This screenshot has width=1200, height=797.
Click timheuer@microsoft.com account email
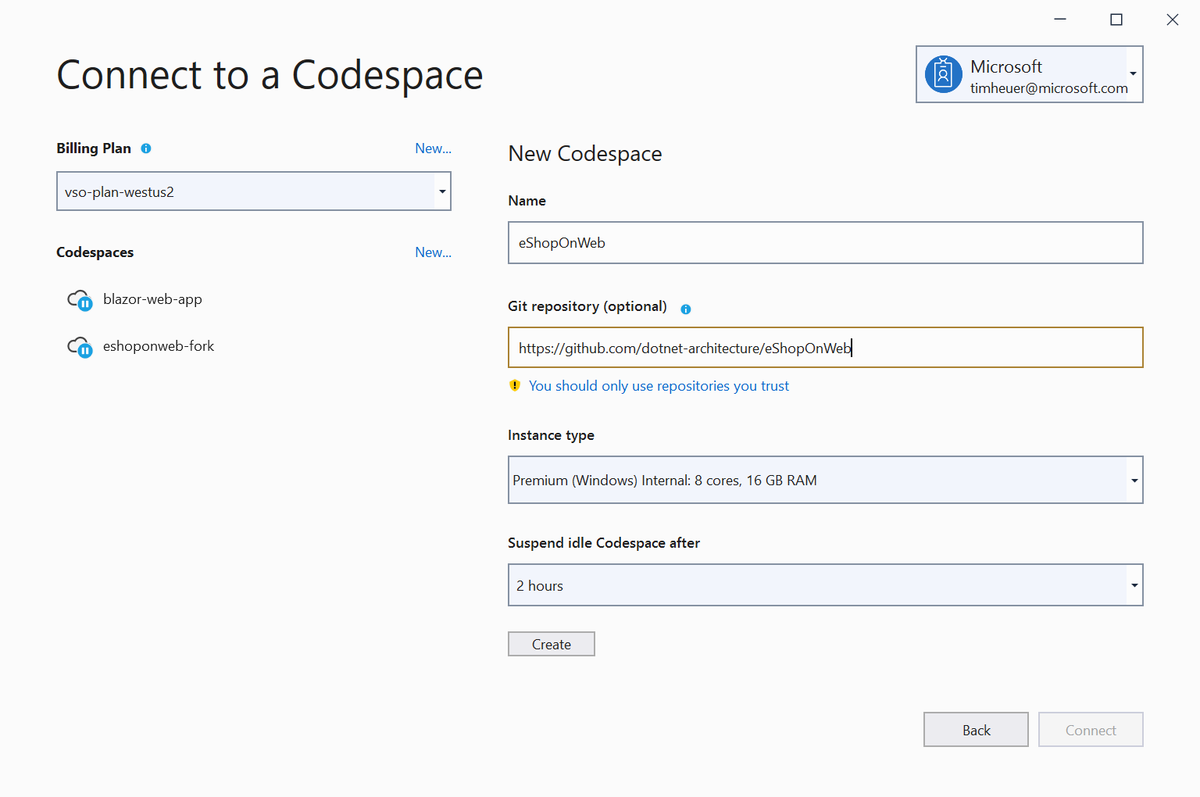[1049, 88]
